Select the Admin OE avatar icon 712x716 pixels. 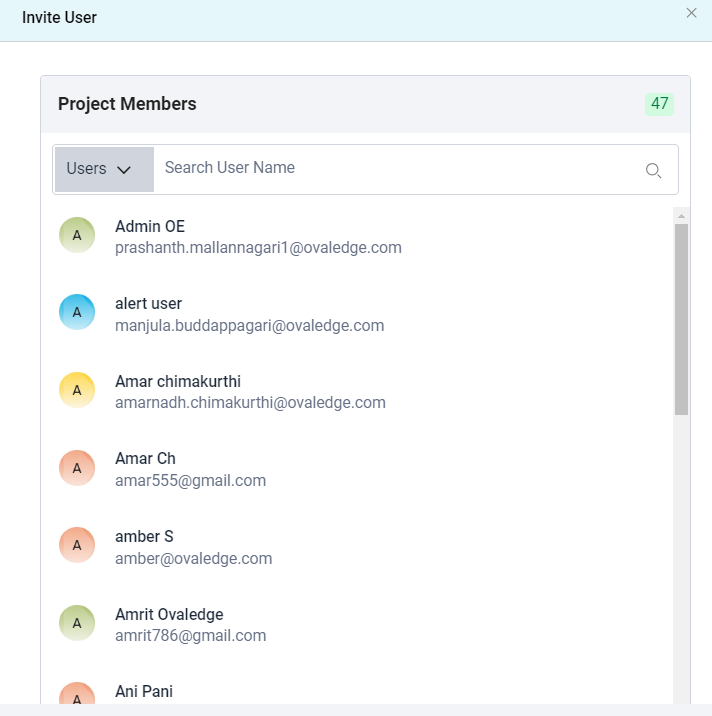[x=77, y=235]
